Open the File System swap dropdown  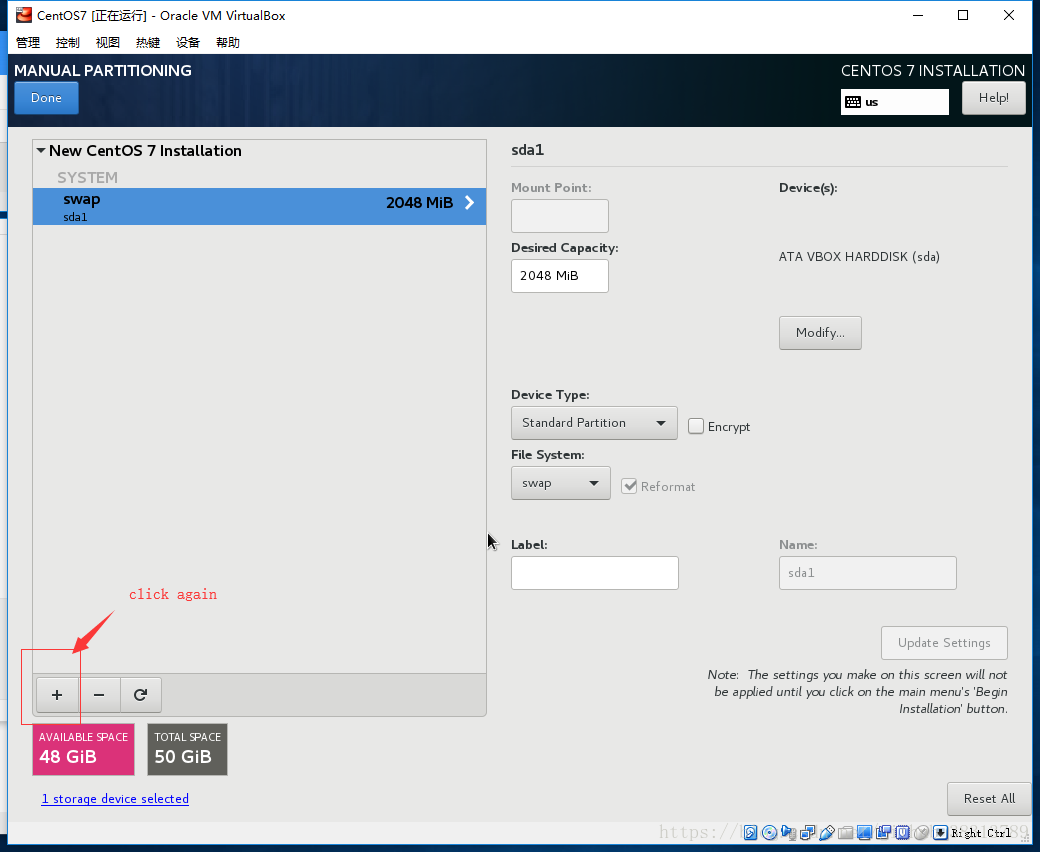pos(560,483)
